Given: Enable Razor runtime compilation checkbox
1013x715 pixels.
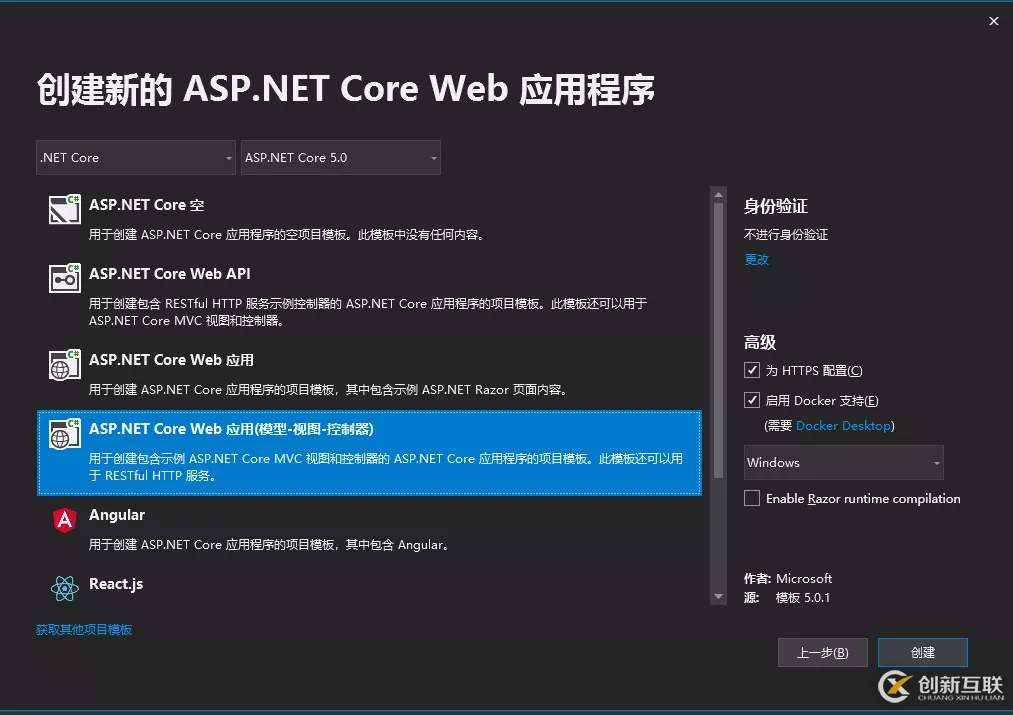Looking at the screenshot, I should tap(751, 499).
